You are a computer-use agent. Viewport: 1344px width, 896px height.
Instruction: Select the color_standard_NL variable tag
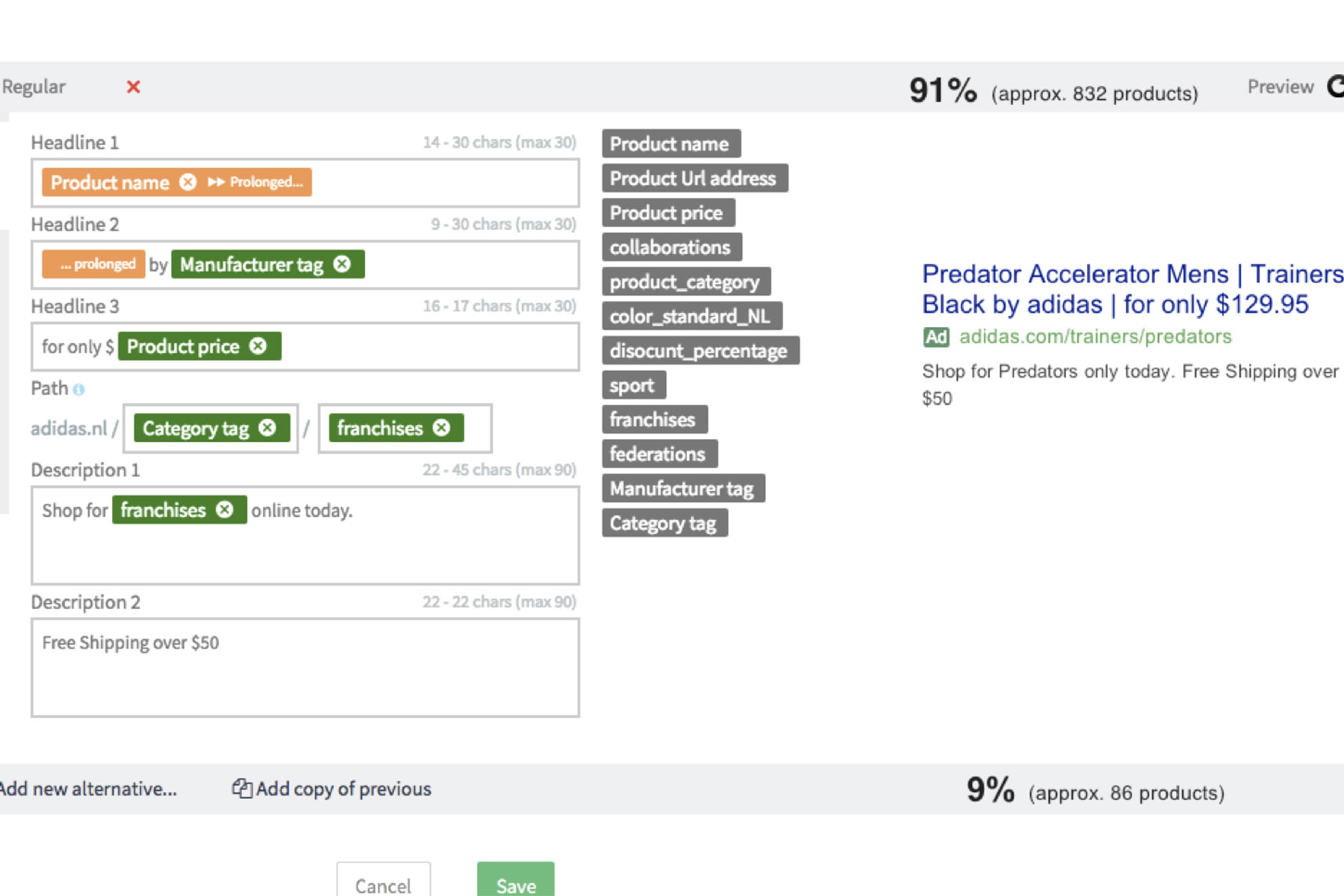692,317
